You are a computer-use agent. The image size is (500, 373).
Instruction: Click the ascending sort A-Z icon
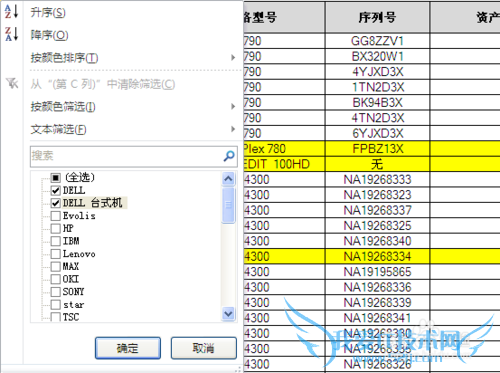click(11, 12)
